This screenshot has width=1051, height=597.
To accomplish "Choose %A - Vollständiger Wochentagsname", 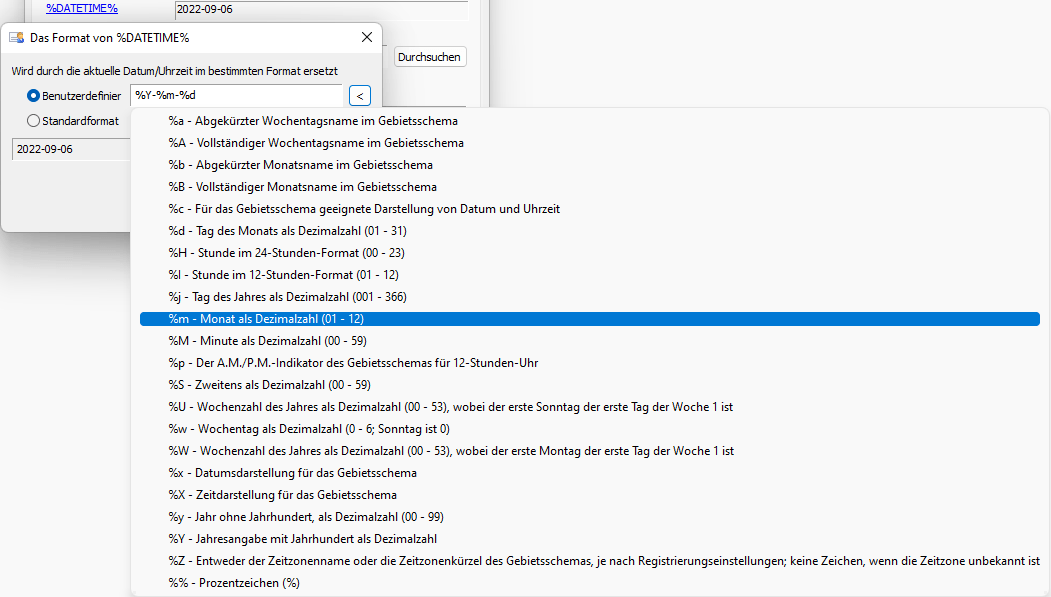I will [x=590, y=143].
